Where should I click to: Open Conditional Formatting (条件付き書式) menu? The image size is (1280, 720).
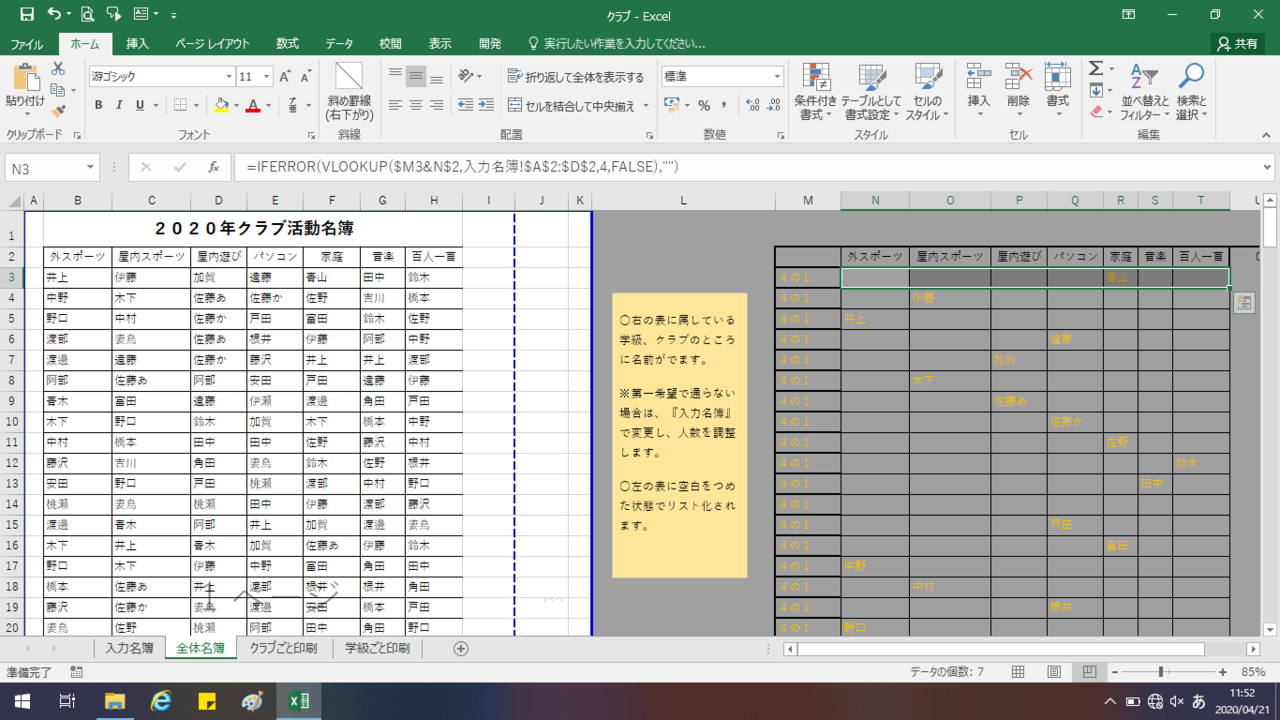click(x=816, y=92)
